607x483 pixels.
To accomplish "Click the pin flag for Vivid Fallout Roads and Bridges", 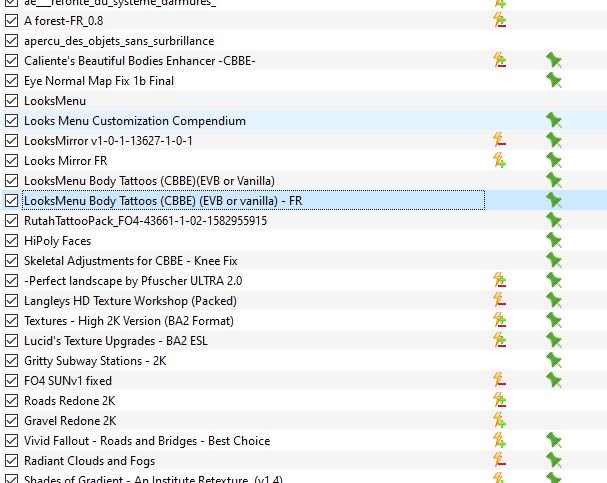I will (x=554, y=440).
